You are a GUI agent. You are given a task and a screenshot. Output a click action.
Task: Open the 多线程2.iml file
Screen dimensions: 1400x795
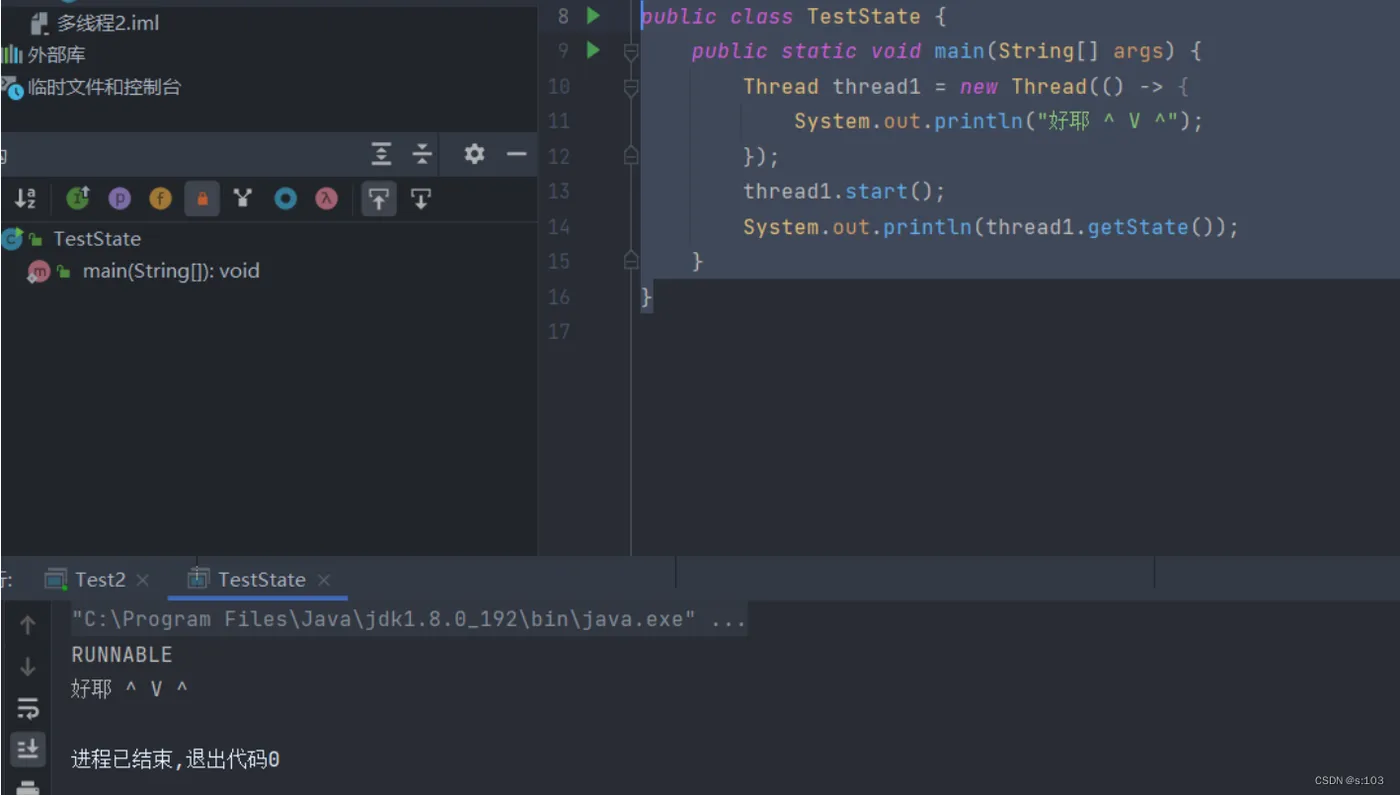107,22
